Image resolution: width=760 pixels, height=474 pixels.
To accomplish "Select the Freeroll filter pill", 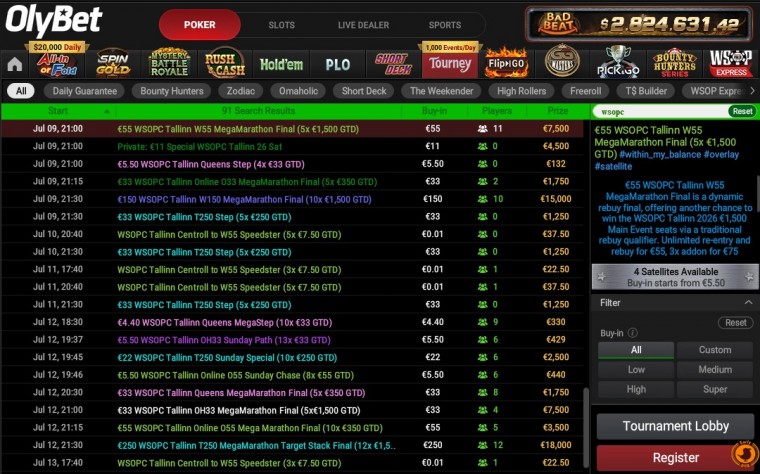I will point(586,91).
